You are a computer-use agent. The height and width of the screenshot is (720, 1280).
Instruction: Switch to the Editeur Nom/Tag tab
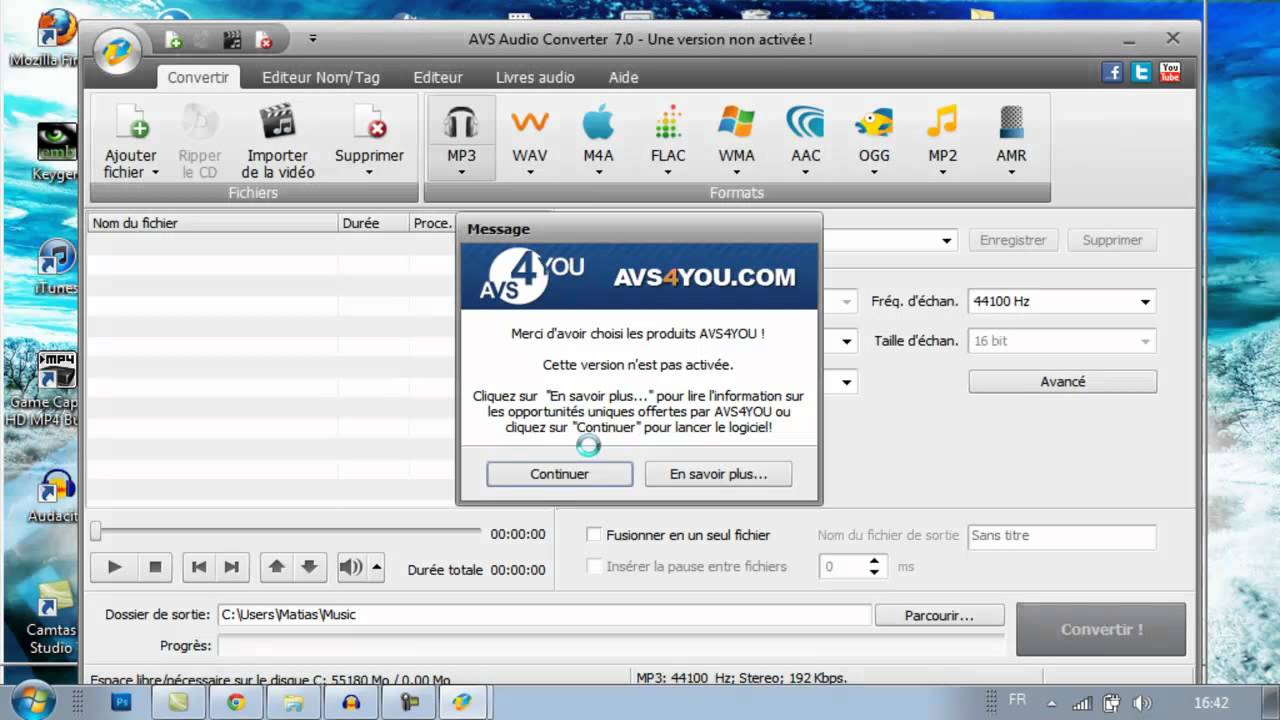tap(321, 77)
